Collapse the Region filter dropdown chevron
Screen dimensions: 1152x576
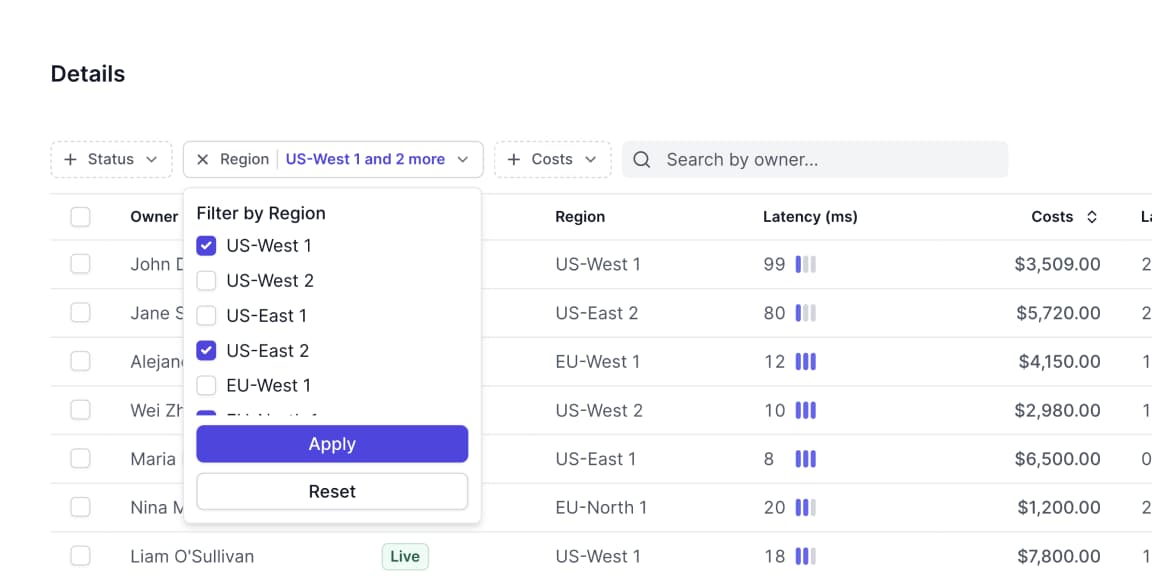point(463,160)
